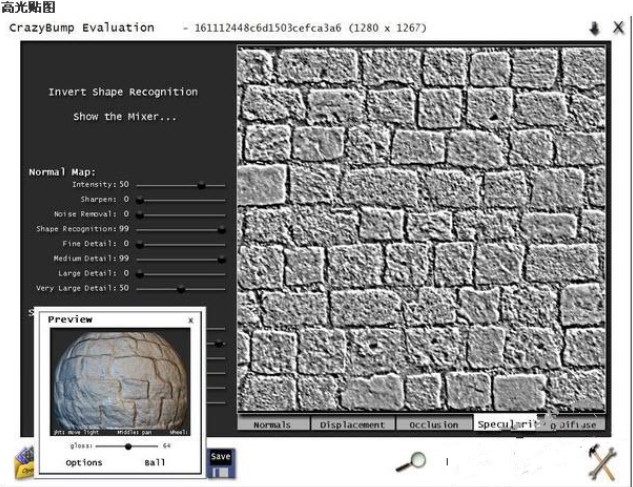
Task: Open Options in the Preview window
Action: 84,462
